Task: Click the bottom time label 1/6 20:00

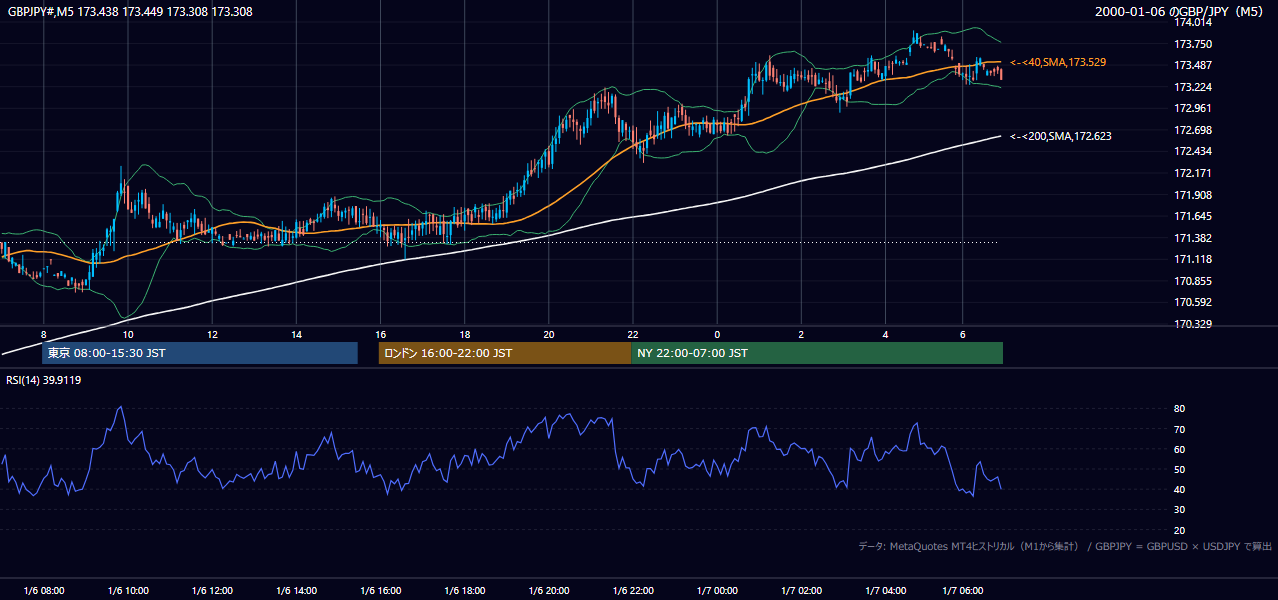Action: (549, 590)
